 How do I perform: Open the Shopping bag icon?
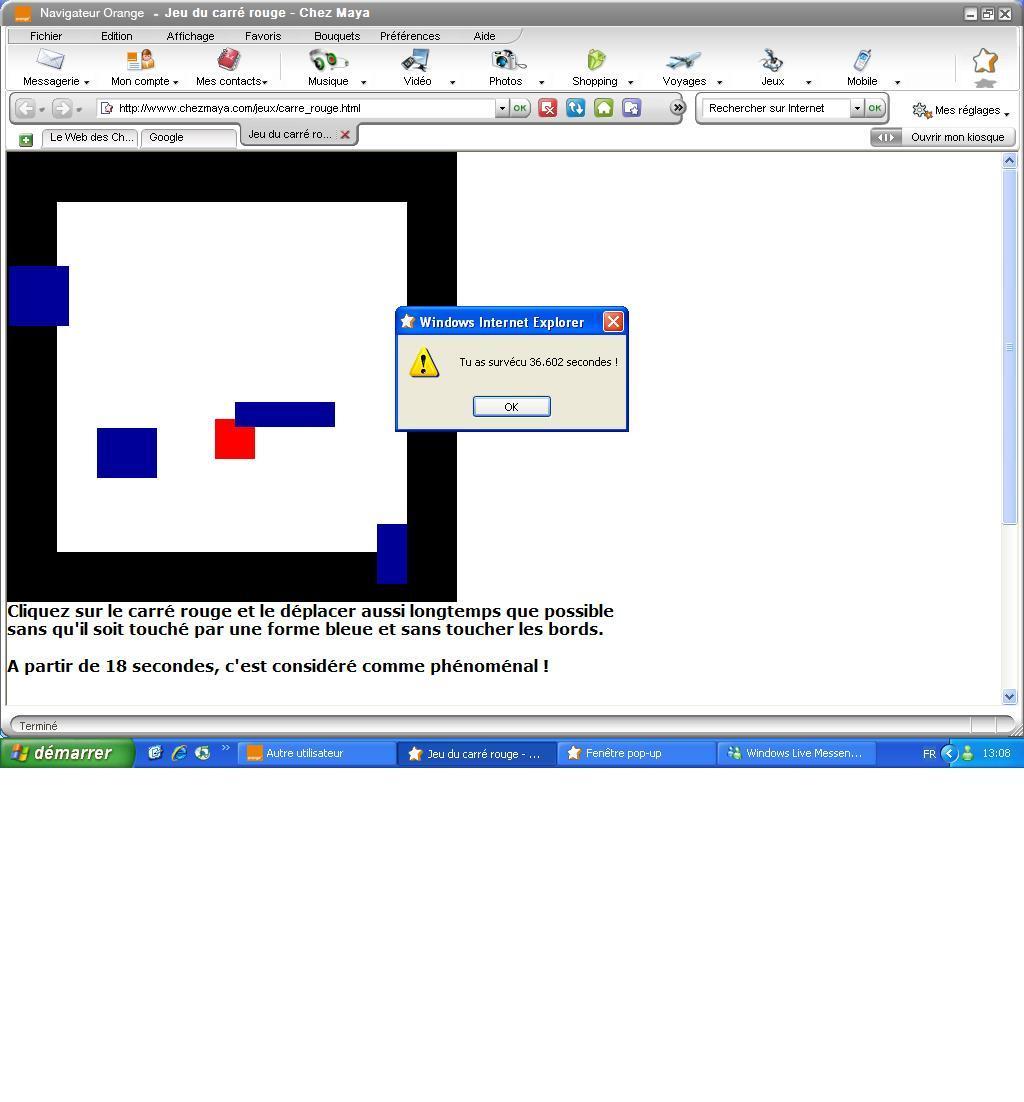pos(595,60)
